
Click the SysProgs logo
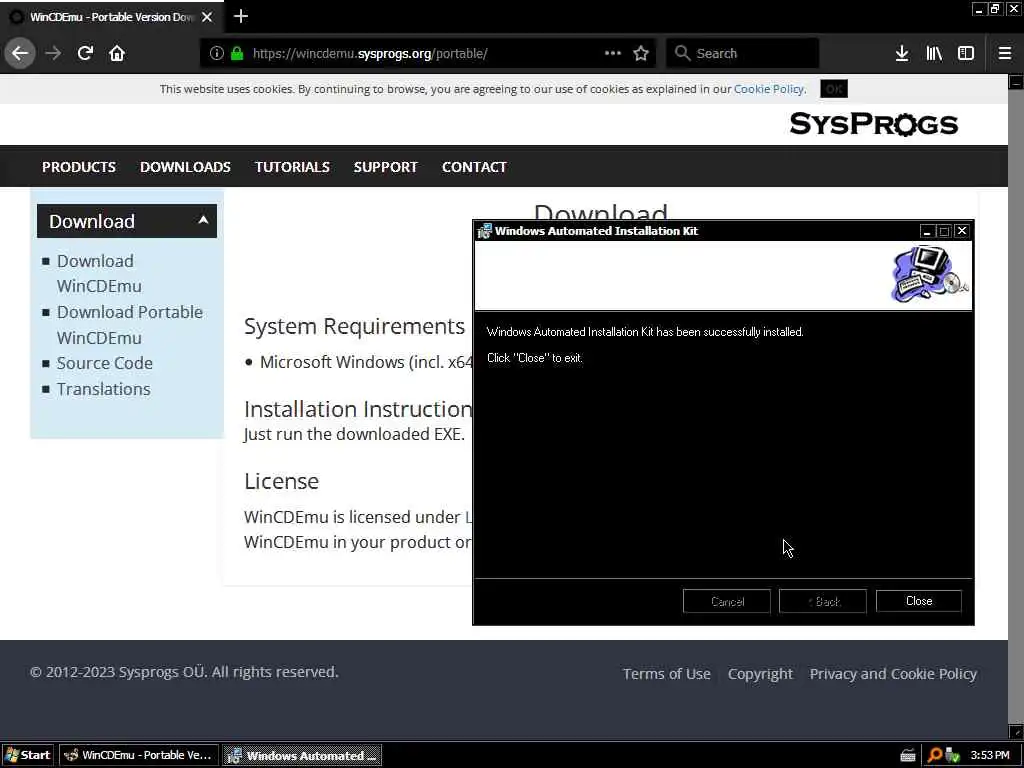tap(873, 123)
